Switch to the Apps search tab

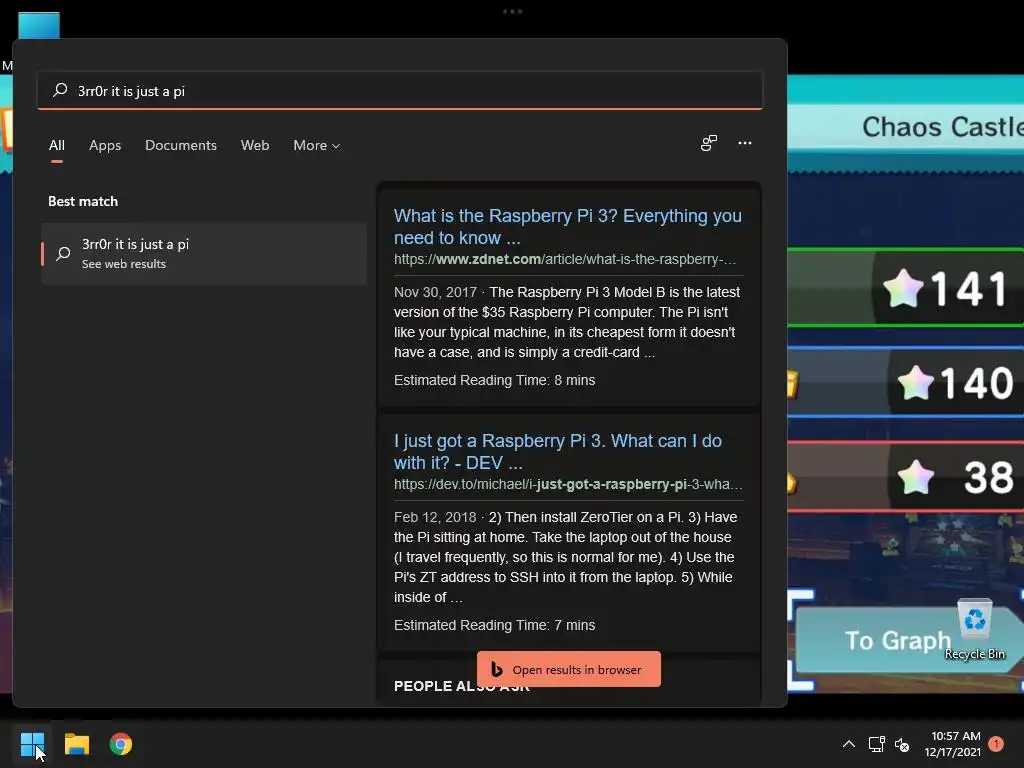click(x=105, y=145)
